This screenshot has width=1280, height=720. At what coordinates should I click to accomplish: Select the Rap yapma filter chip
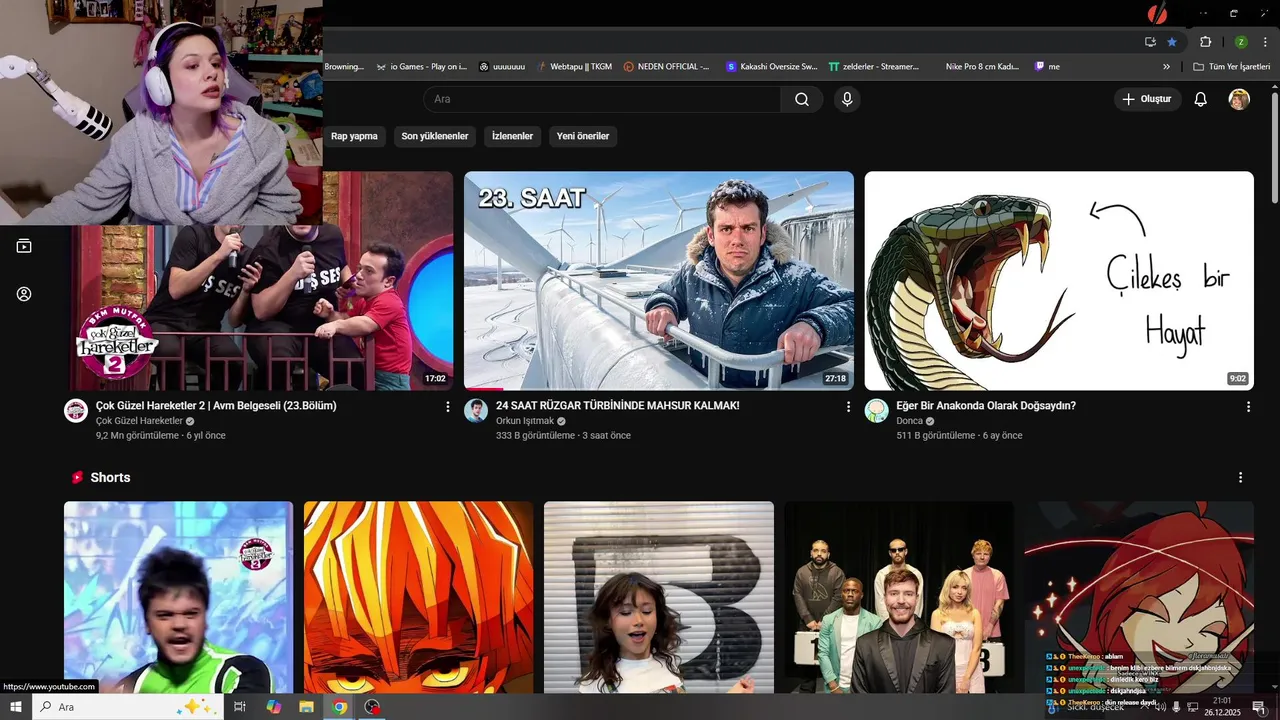[x=354, y=136]
